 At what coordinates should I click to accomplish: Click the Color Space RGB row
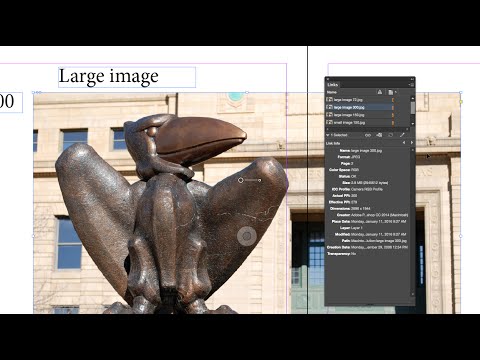point(344,170)
